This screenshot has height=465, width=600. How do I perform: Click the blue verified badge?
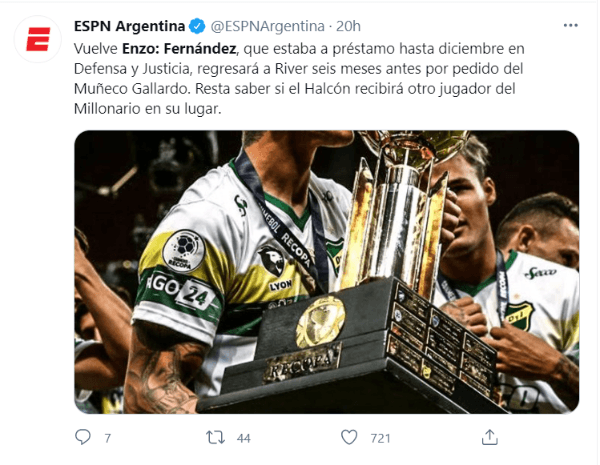click(197, 26)
